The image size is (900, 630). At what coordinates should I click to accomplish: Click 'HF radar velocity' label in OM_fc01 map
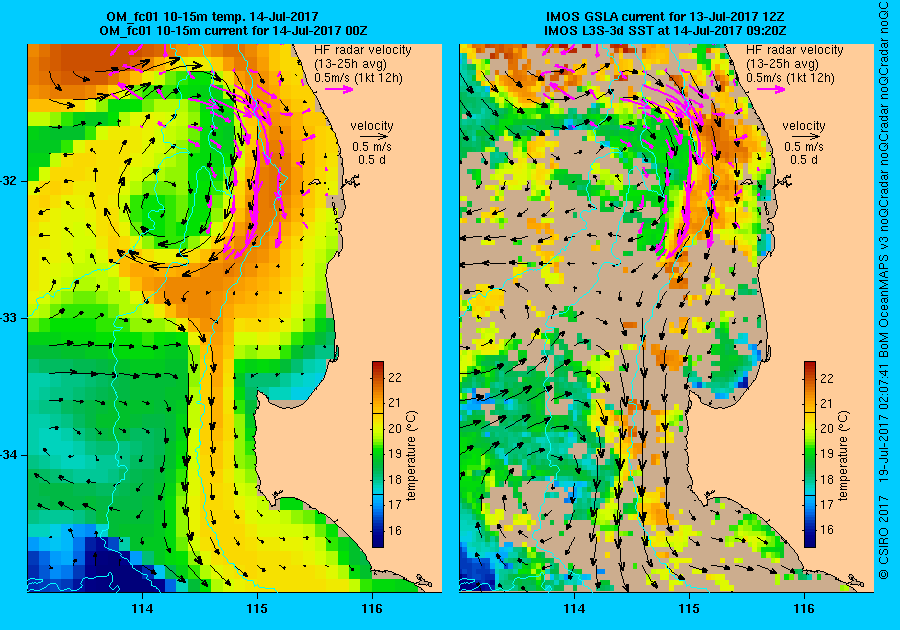click(x=363, y=50)
